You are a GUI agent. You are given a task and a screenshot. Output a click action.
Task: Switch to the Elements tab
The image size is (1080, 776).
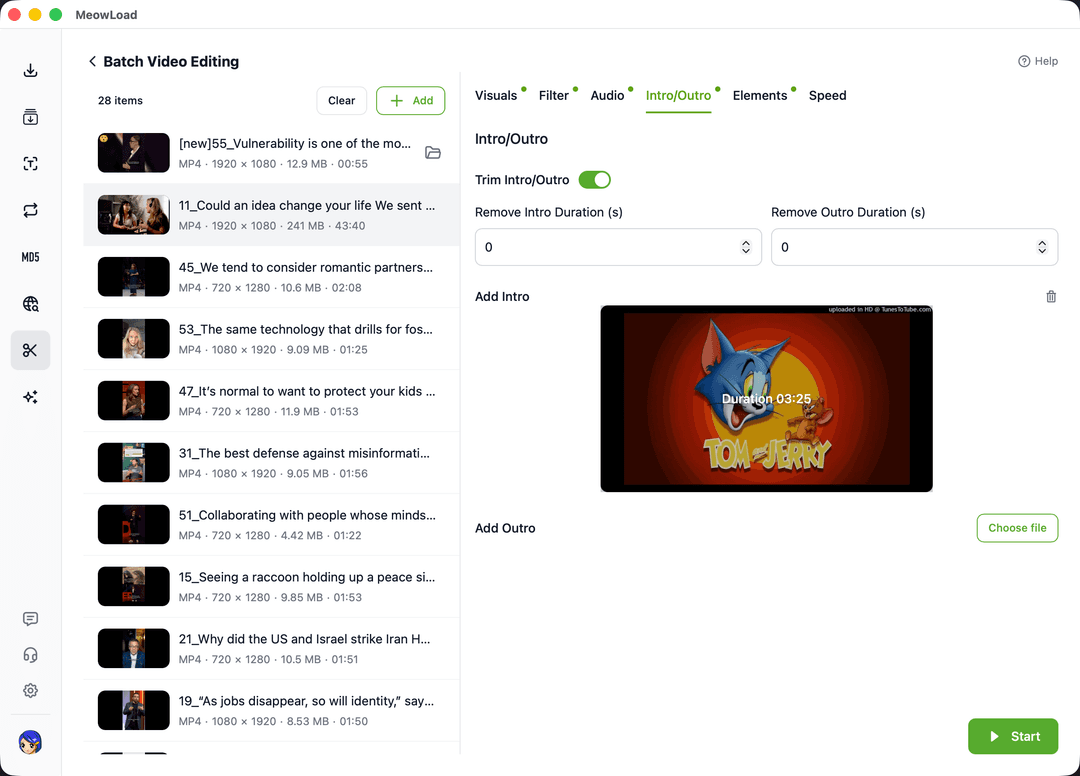tap(760, 96)
